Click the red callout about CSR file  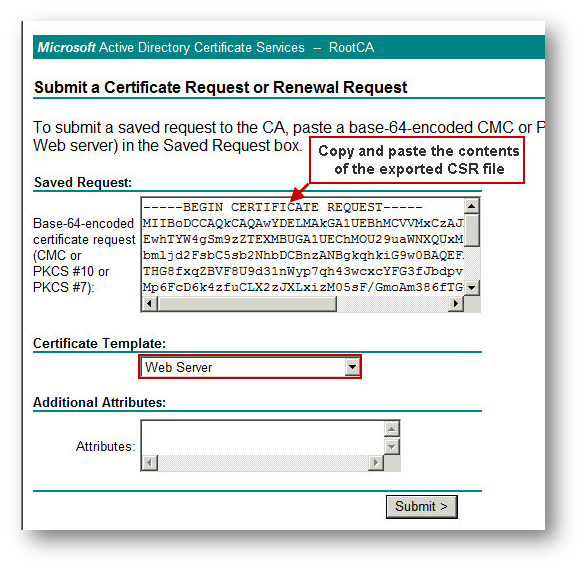click(417, 160)
